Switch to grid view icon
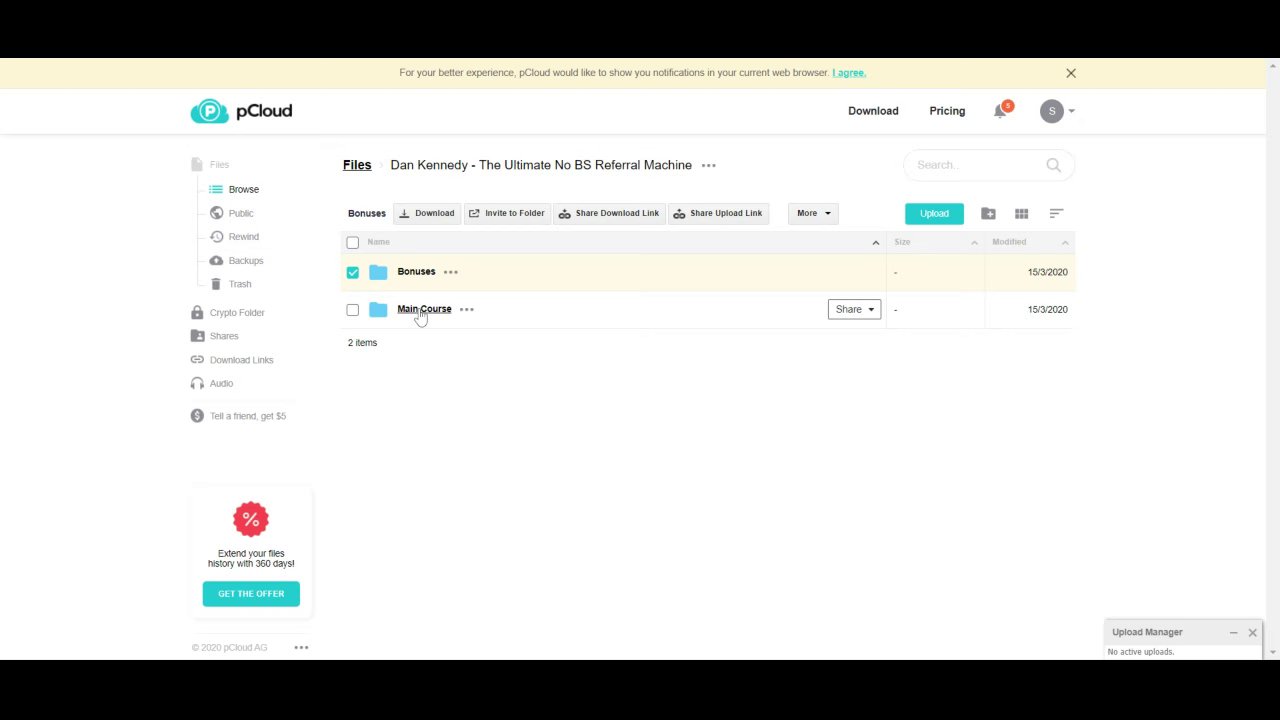The width and height of the screenshot is (1280, 720). (x=1021, y=213)
